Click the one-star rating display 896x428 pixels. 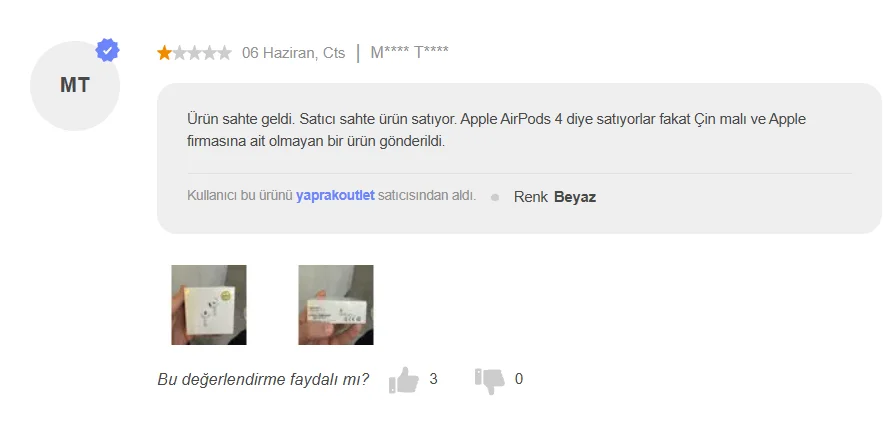194,53
